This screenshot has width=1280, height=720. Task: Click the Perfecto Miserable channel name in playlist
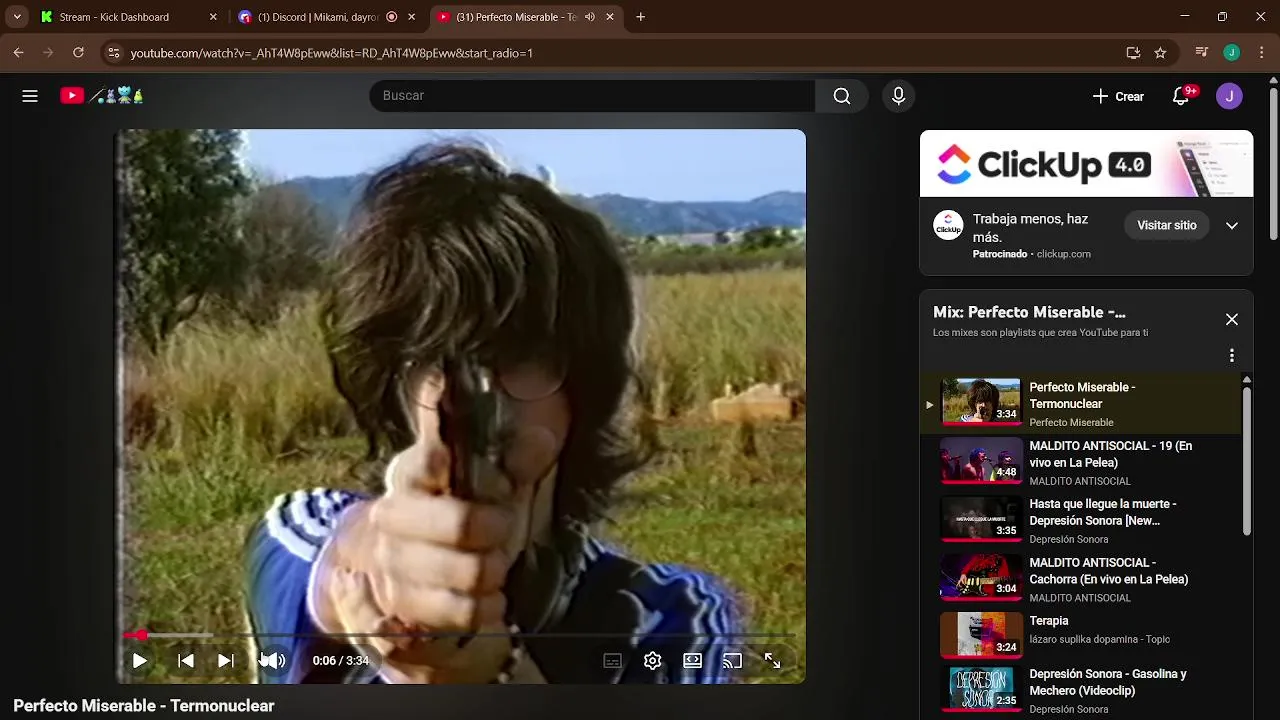1071,422
